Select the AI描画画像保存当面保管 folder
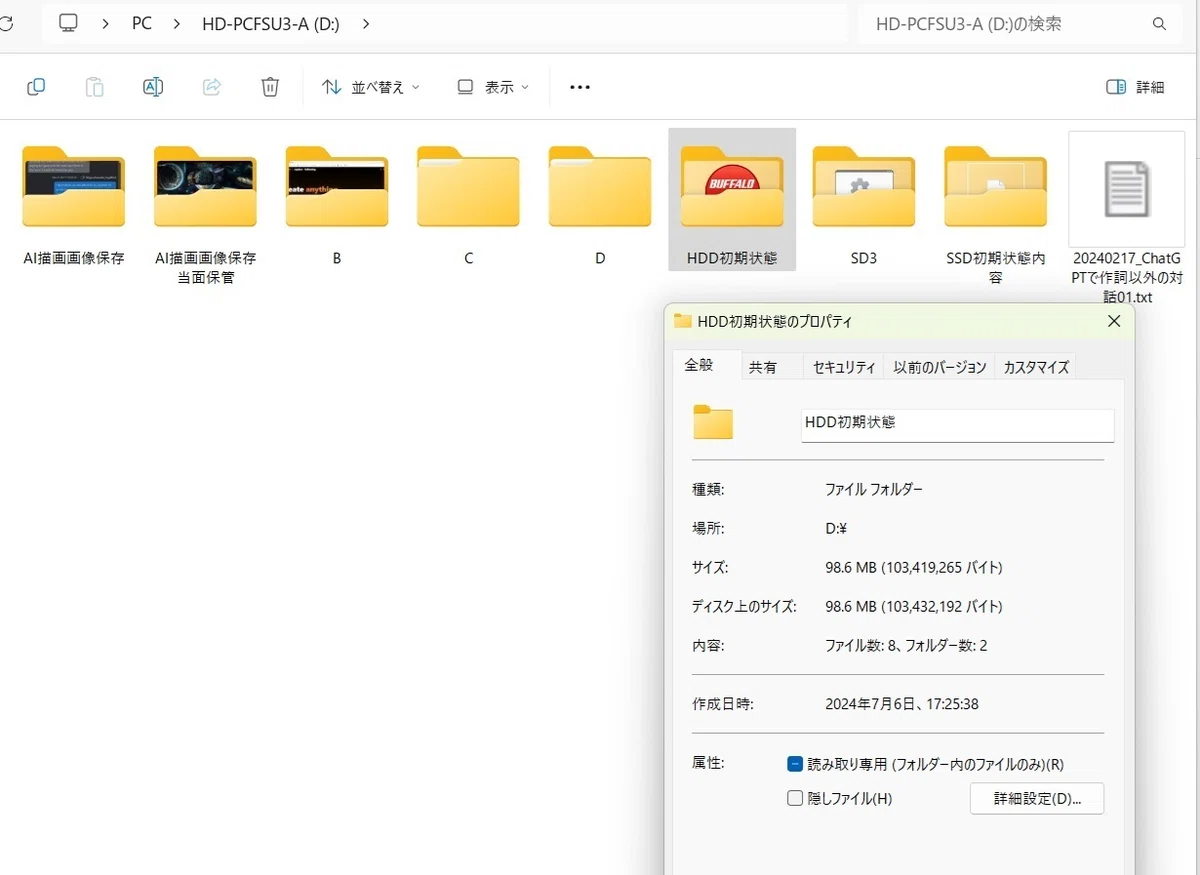The height and width of the screenshot is (875, 1200). 205,217
